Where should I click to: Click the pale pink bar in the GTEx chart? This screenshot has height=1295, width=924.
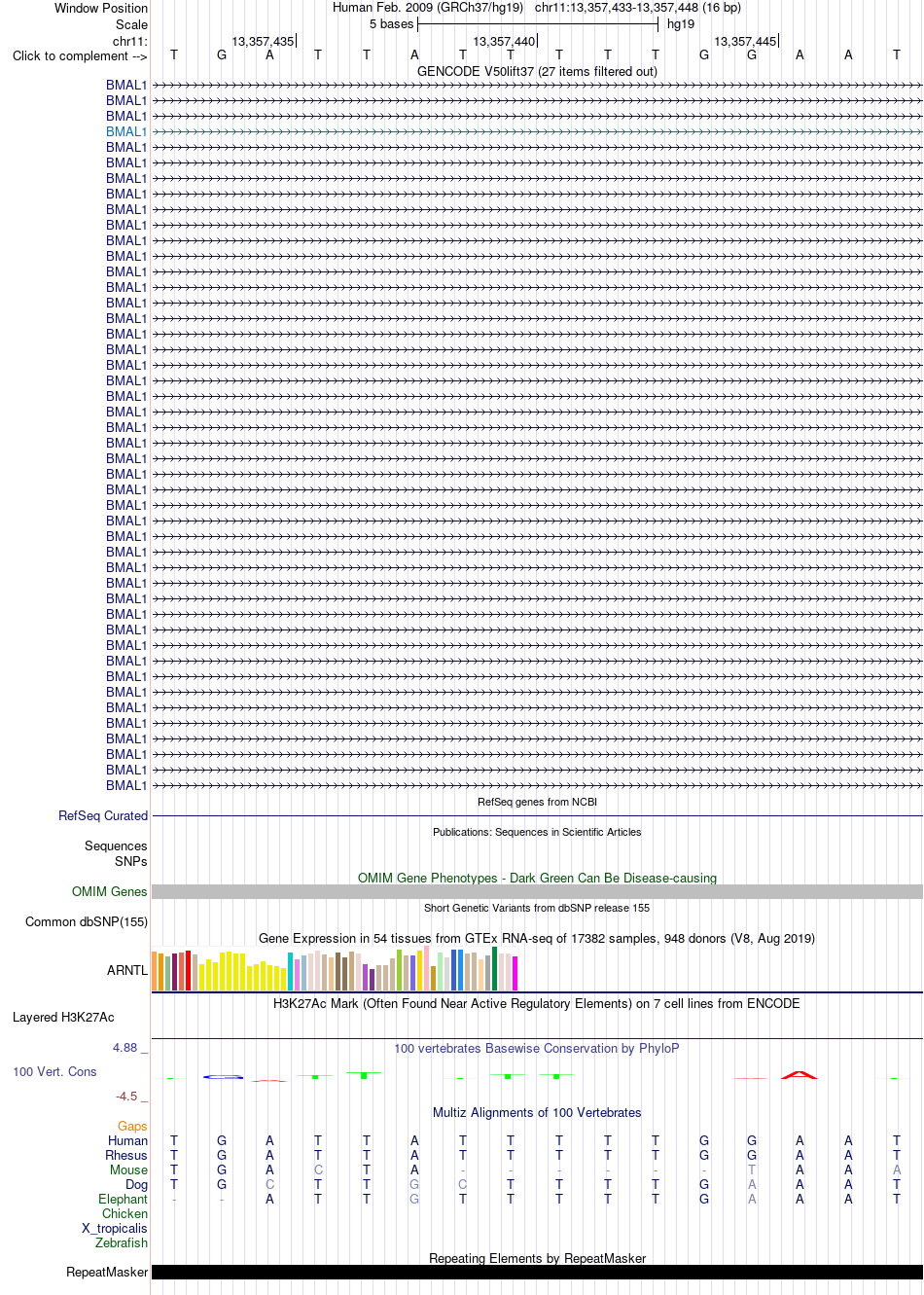[x=427, y=968]
